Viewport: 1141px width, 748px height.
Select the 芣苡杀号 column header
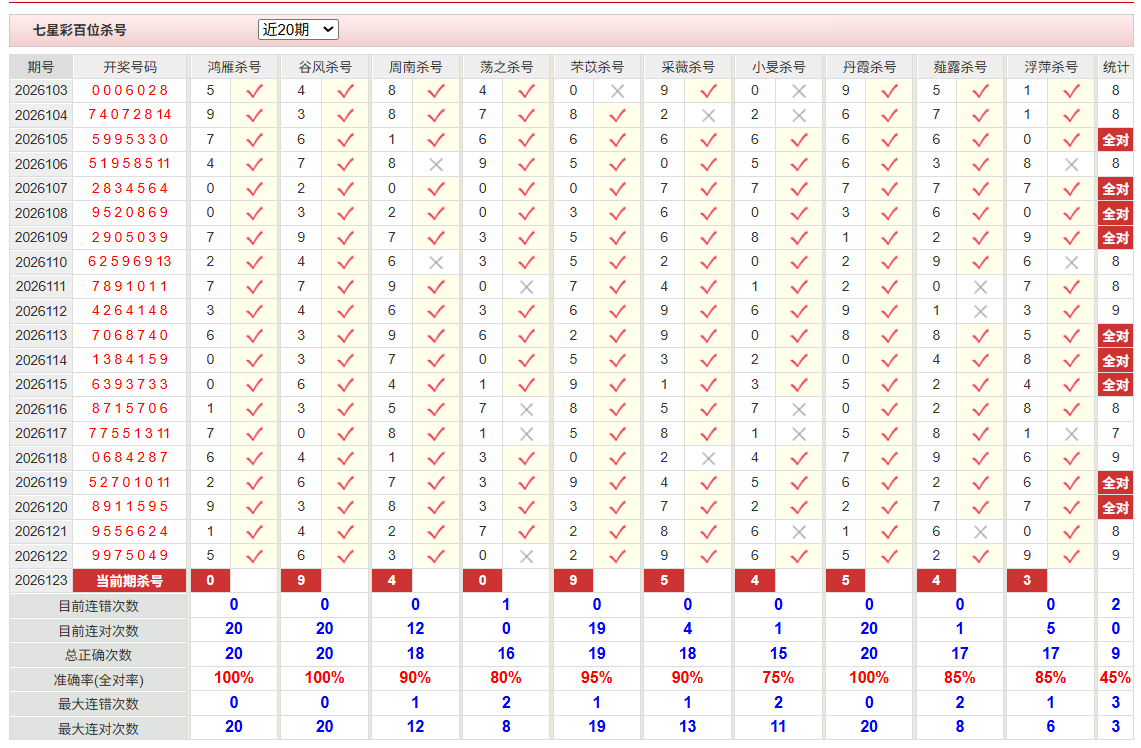click(597, 67)
